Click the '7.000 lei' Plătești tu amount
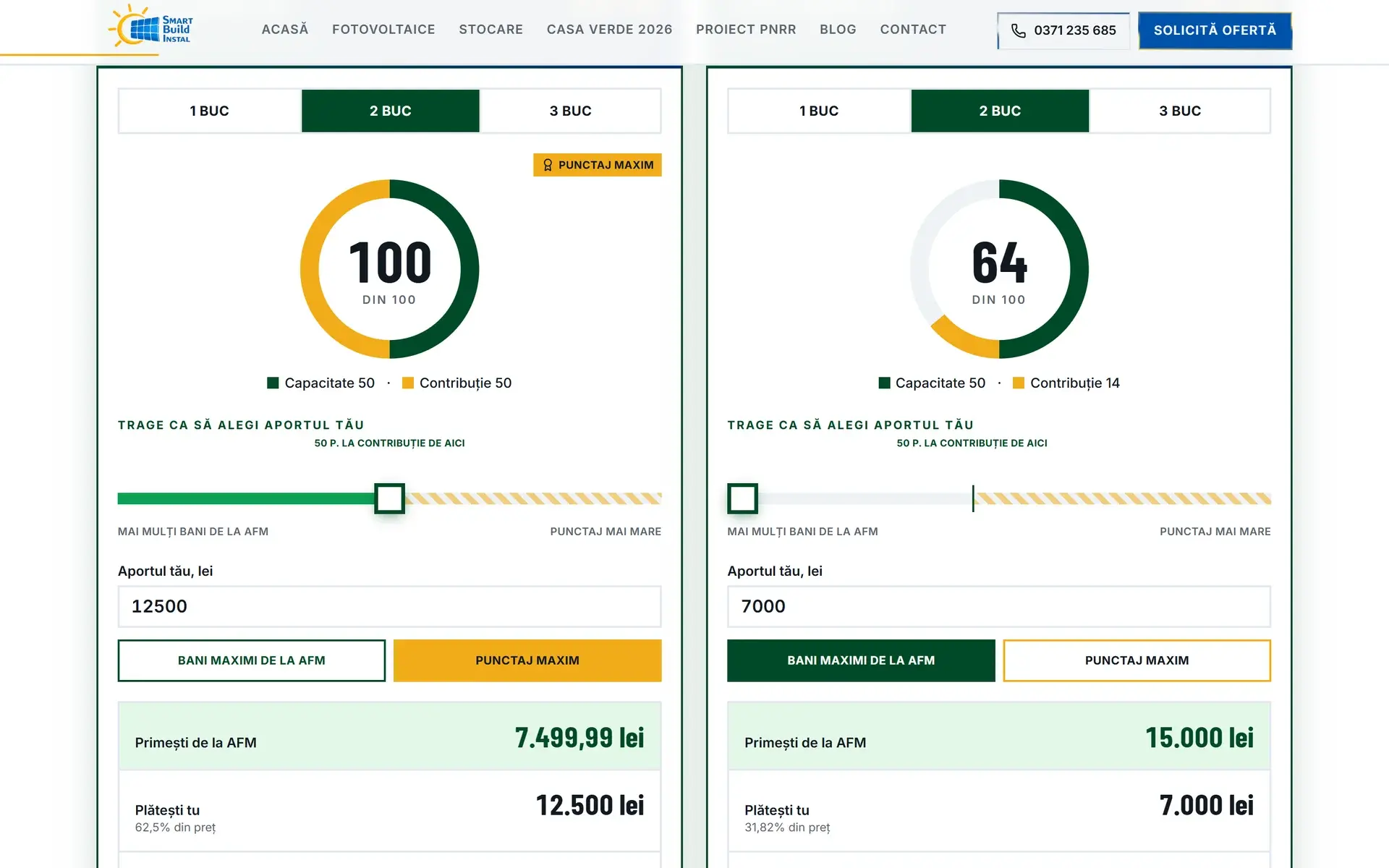Viewport: 1389px width, 868px height. (x=1207, y=805)
